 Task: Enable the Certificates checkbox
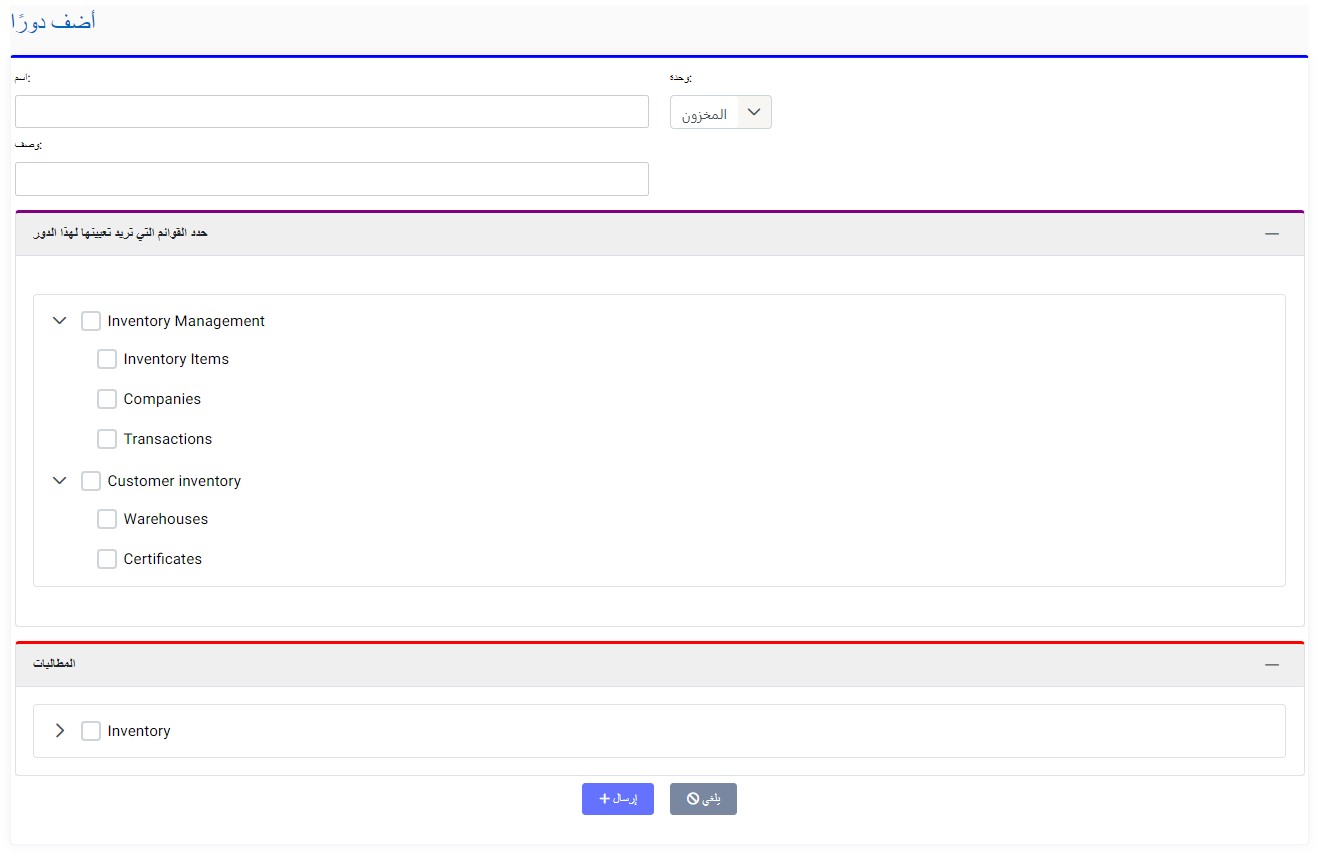107,559
